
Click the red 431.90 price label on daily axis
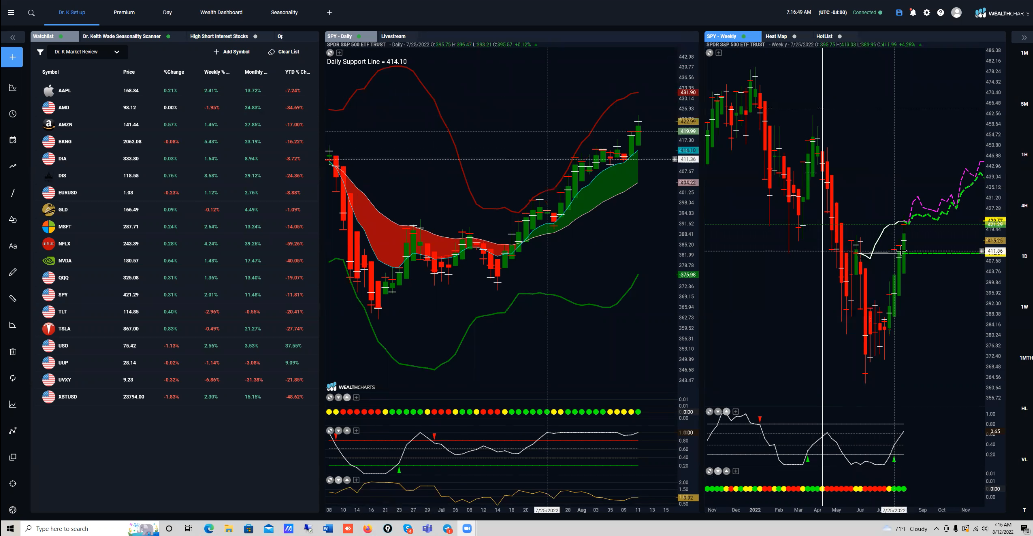point(687,93)
